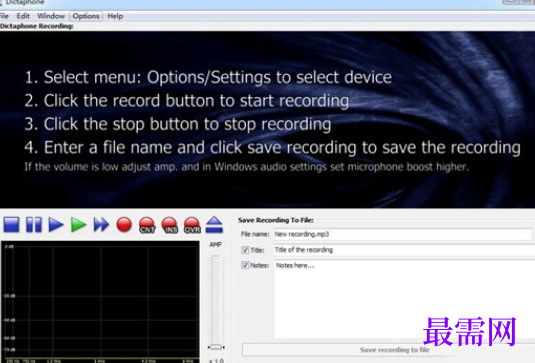Click the green Play arrow button
The width and height of the screenshot is (535, 363).
[x=78, y=225]
